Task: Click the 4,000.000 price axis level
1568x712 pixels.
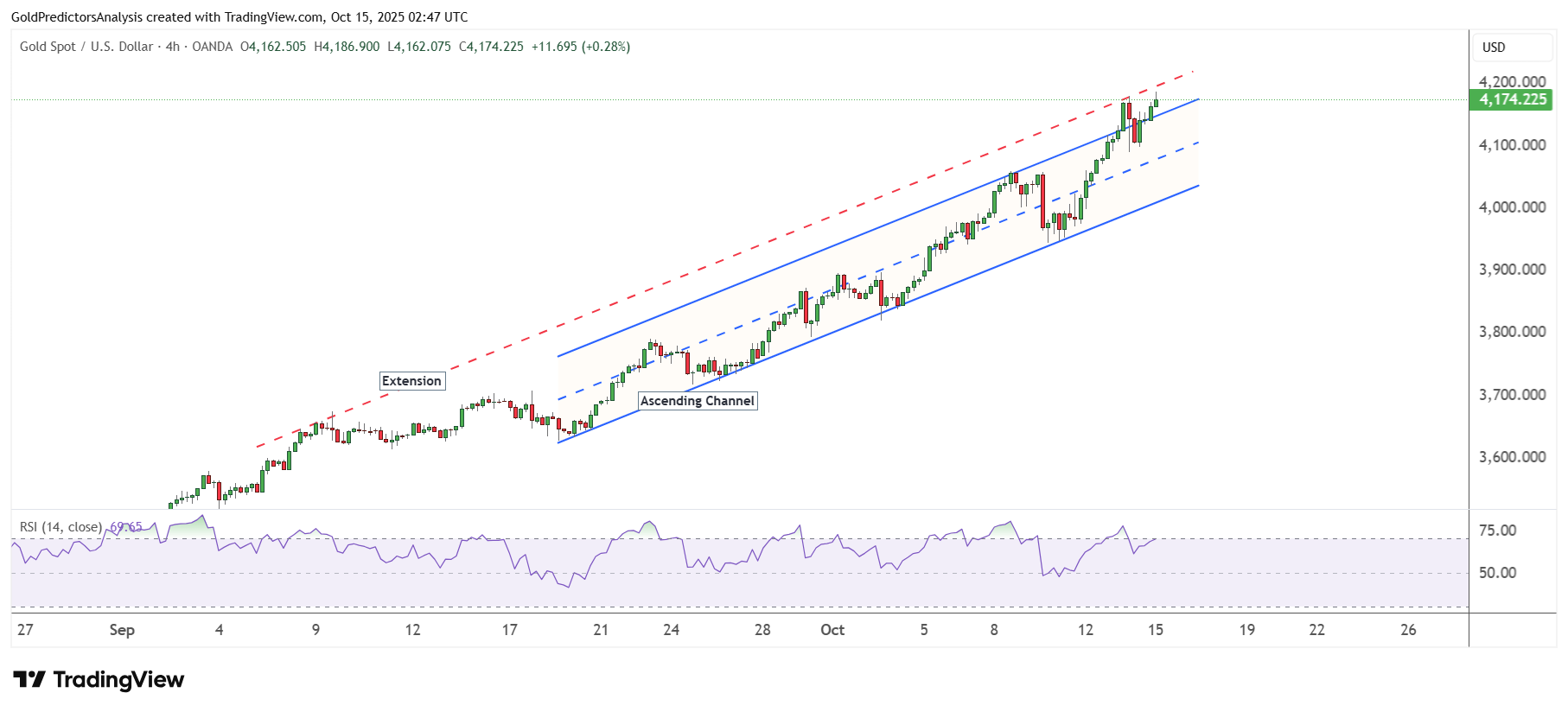Action: pyautogui.click(x=1512, y=207)
